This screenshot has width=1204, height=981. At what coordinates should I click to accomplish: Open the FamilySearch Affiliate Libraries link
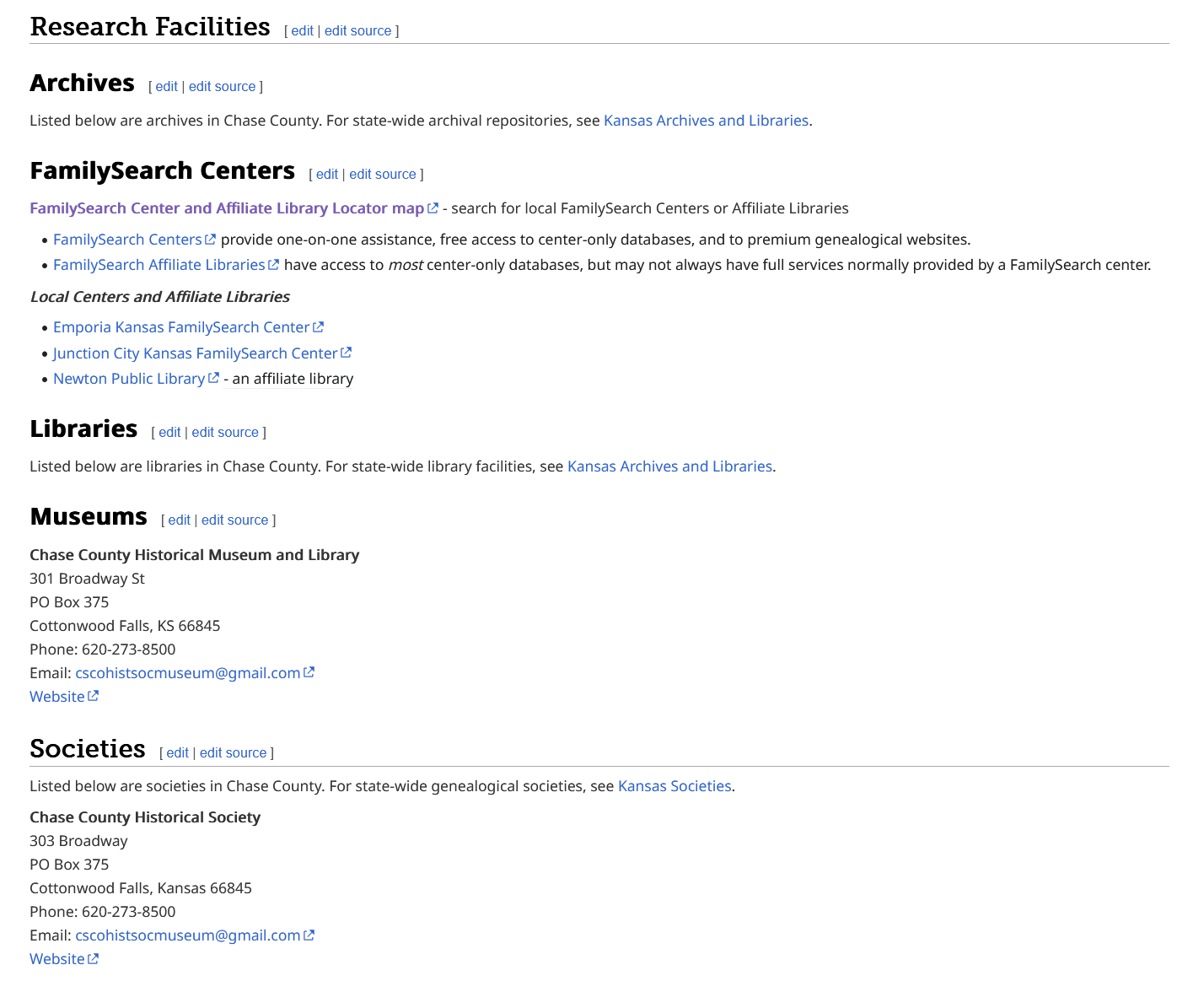click(x=159, y=264)
